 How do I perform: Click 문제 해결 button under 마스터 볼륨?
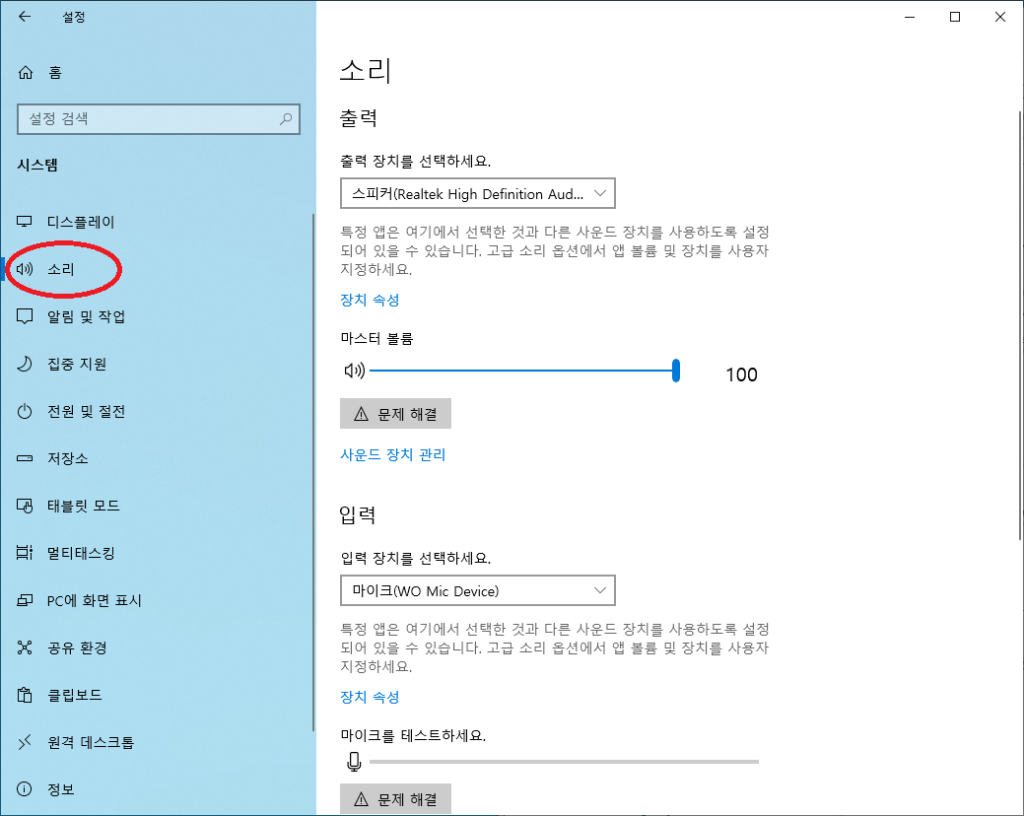coord(396,413)
